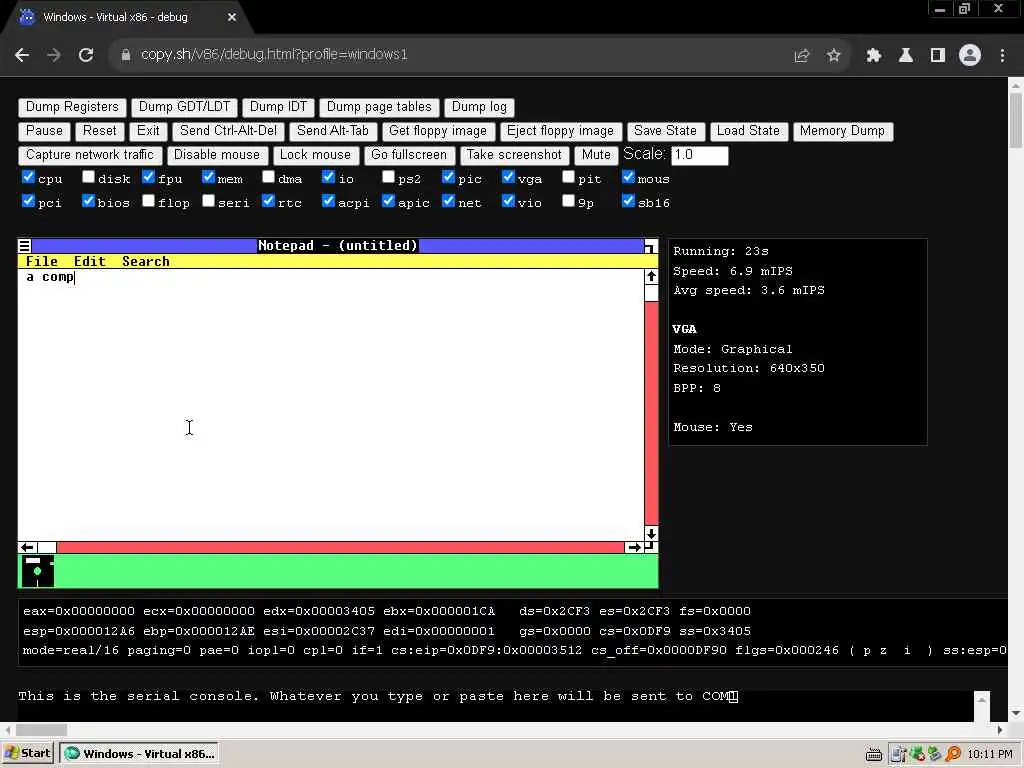This screenshot has width=1024, height=768.
Task: Click Notepad vertical scroll up arrow
Action: [x=651, y=277]
